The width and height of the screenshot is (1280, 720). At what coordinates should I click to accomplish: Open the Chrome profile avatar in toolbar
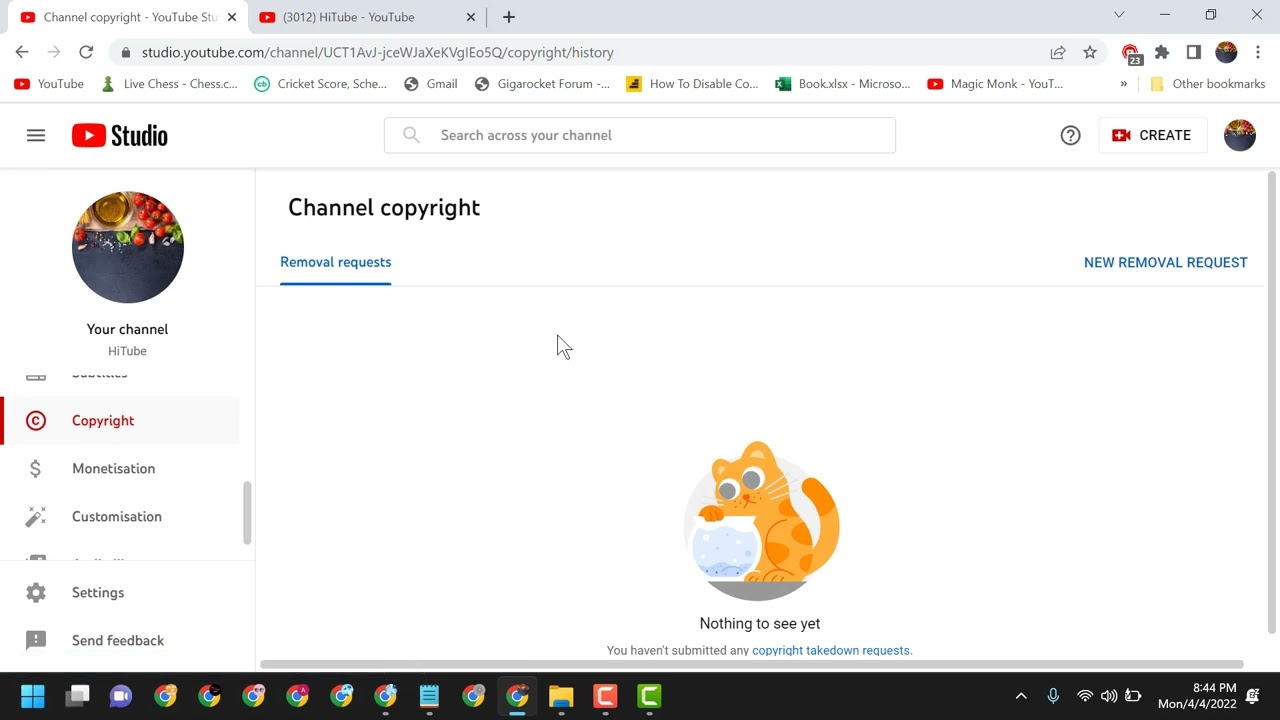1226,52
